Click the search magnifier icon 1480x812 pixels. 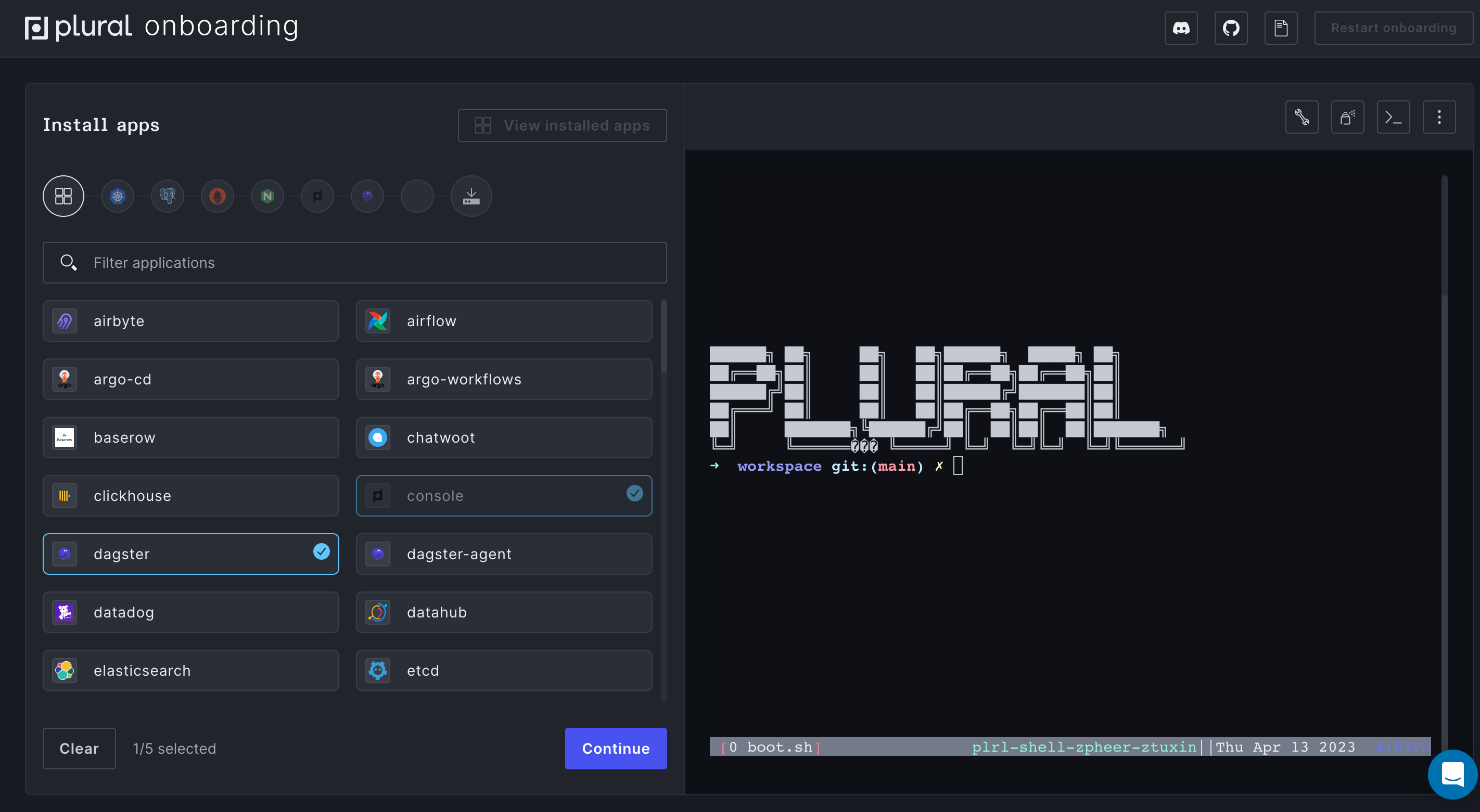(x=68, y=263)
